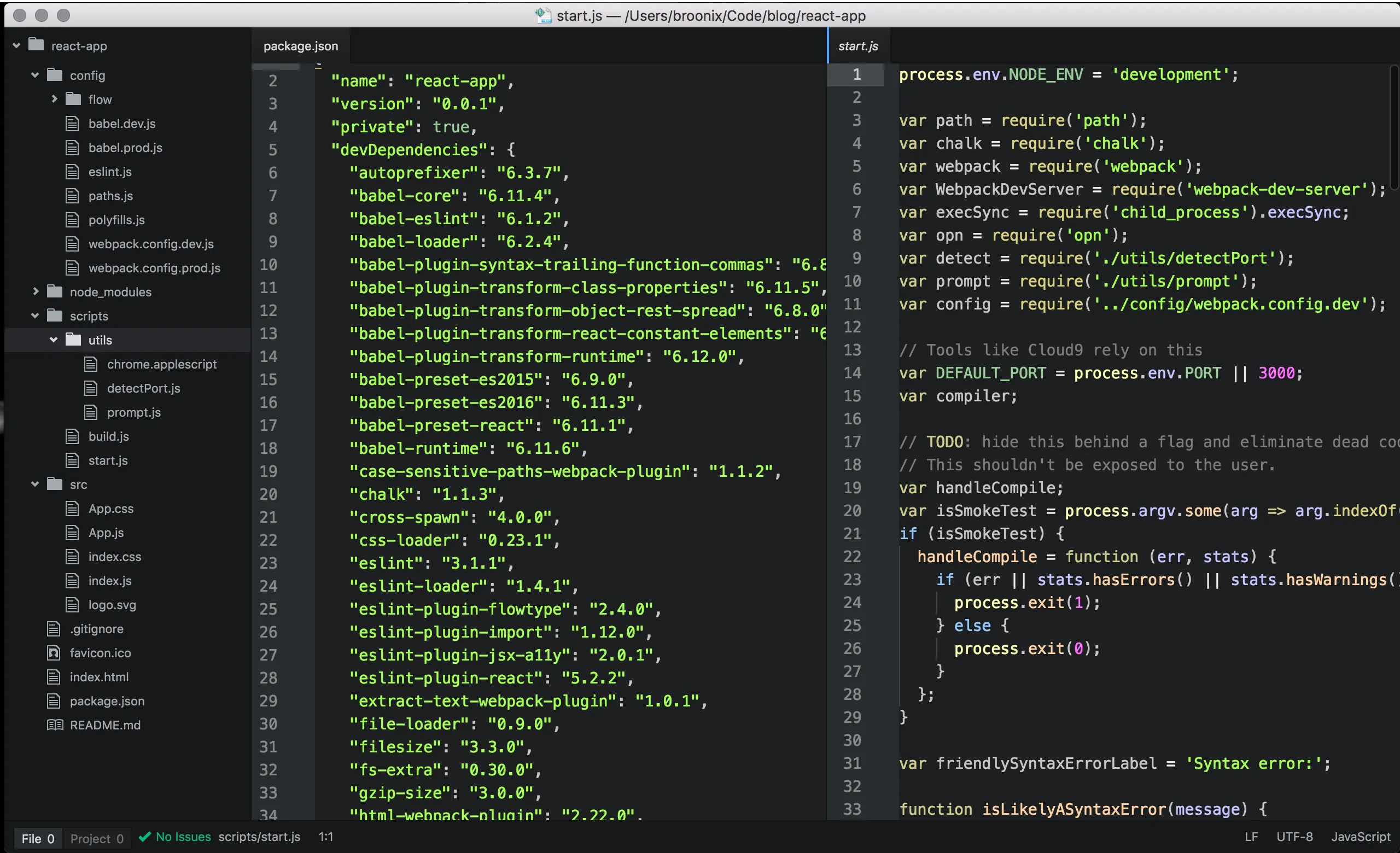
Task: Expand the flow folder
Action: point(55,99)
